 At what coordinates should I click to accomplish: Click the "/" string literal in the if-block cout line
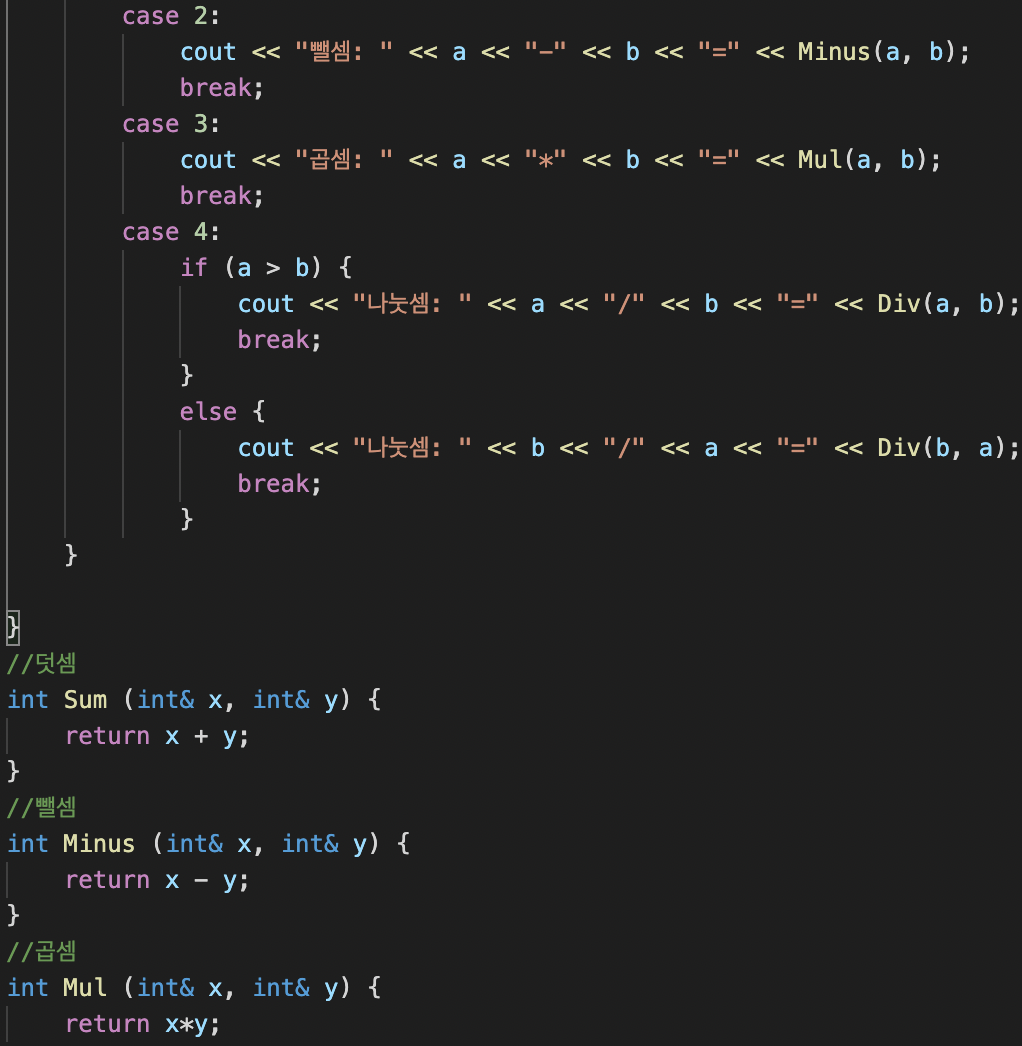click(624, 304)
